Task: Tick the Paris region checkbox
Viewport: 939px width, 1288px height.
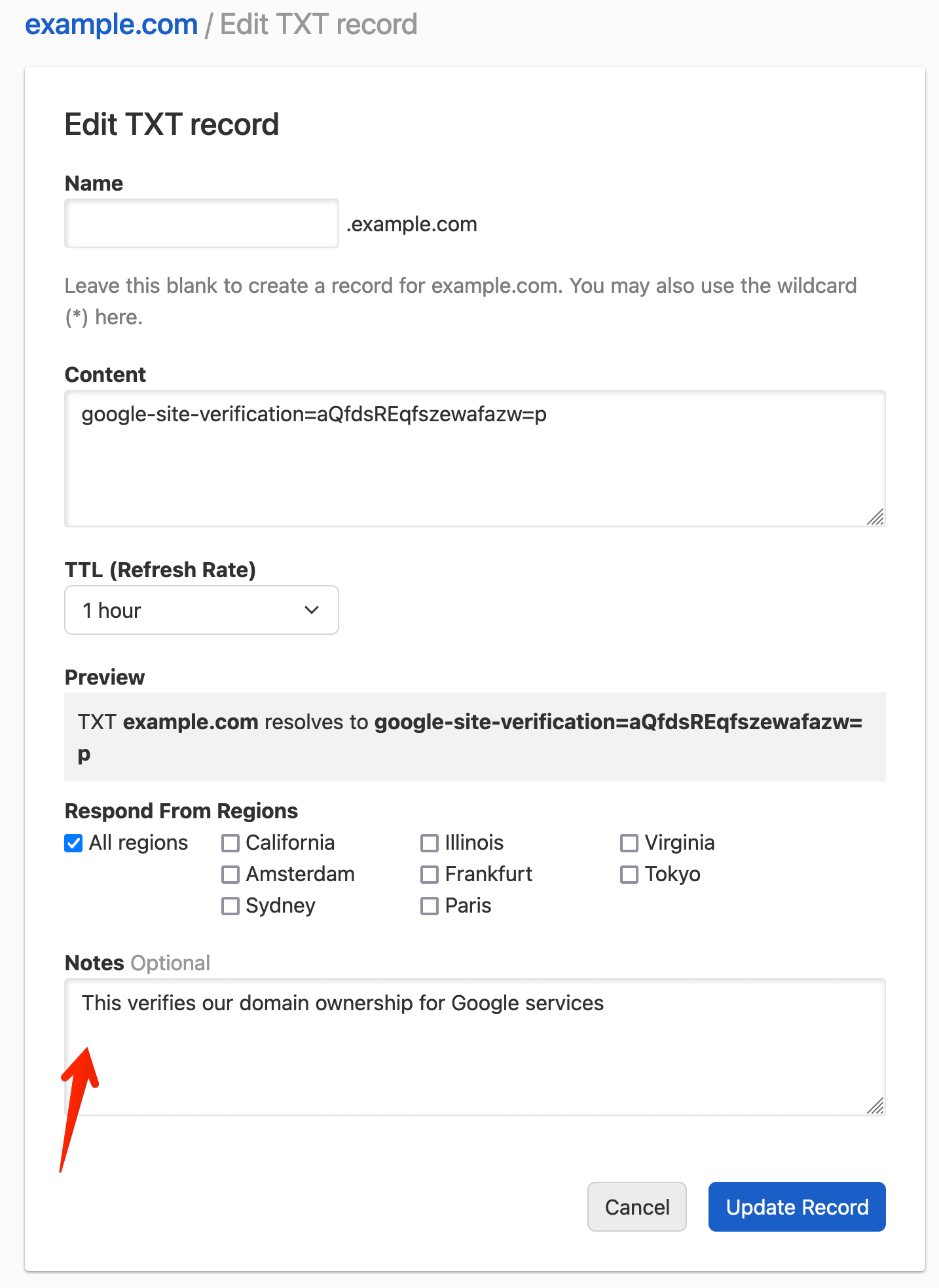Action: pyautogui.click(x=430, y=906)
